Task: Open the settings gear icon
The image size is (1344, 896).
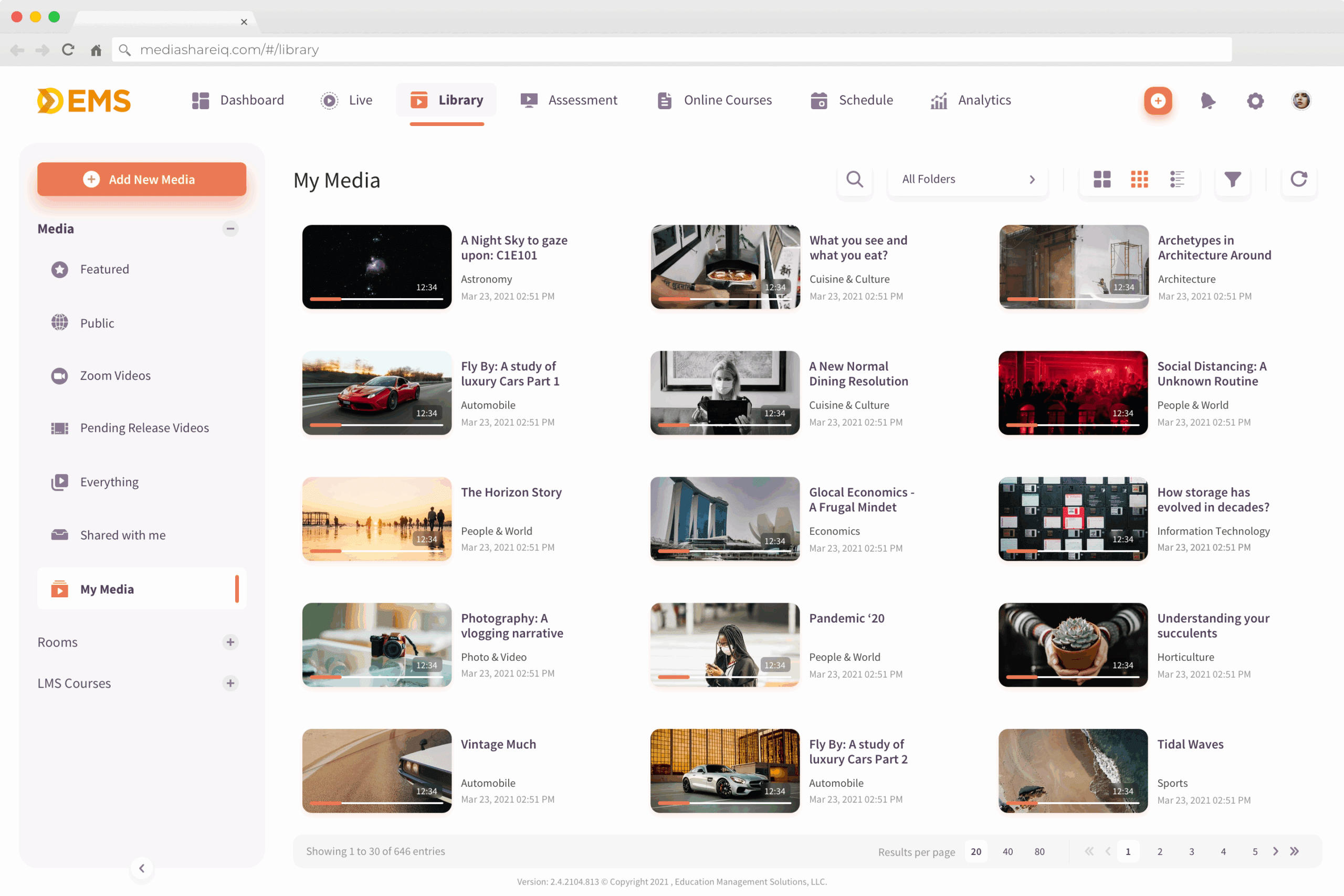Action: [1255, 101]
